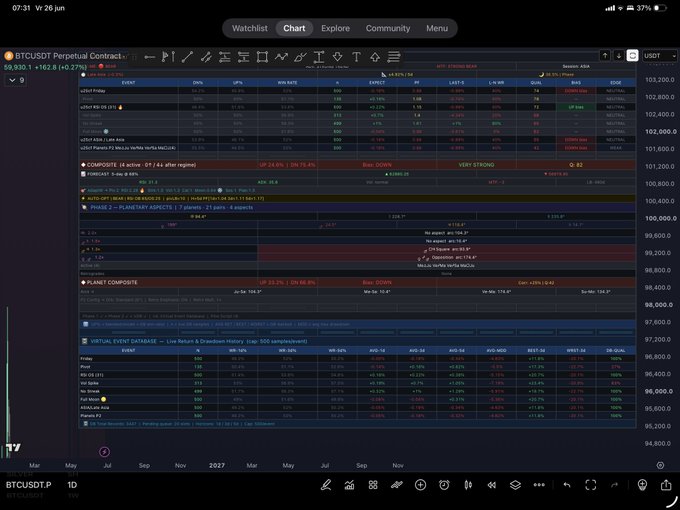Select the path polyline tool

[281, 57]
